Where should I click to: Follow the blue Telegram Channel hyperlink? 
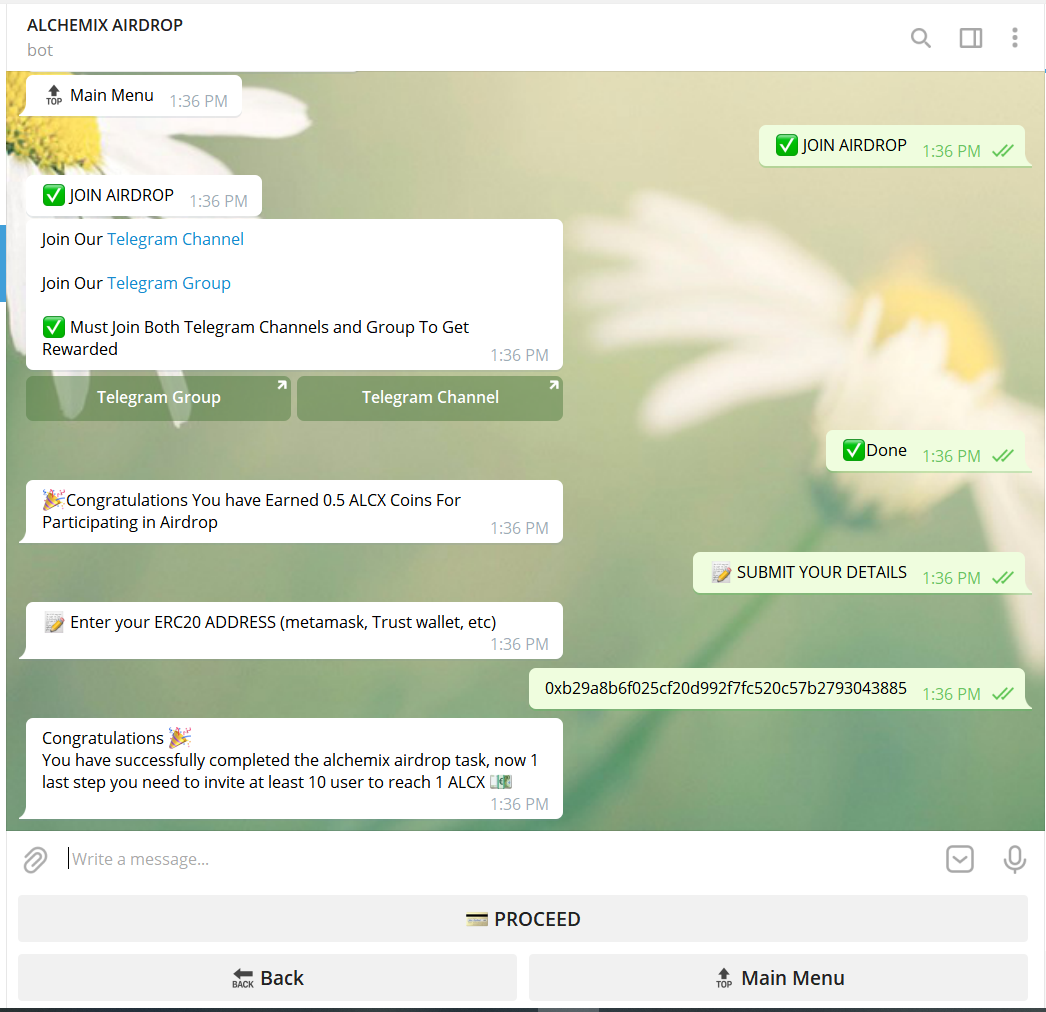click(175, 239)
